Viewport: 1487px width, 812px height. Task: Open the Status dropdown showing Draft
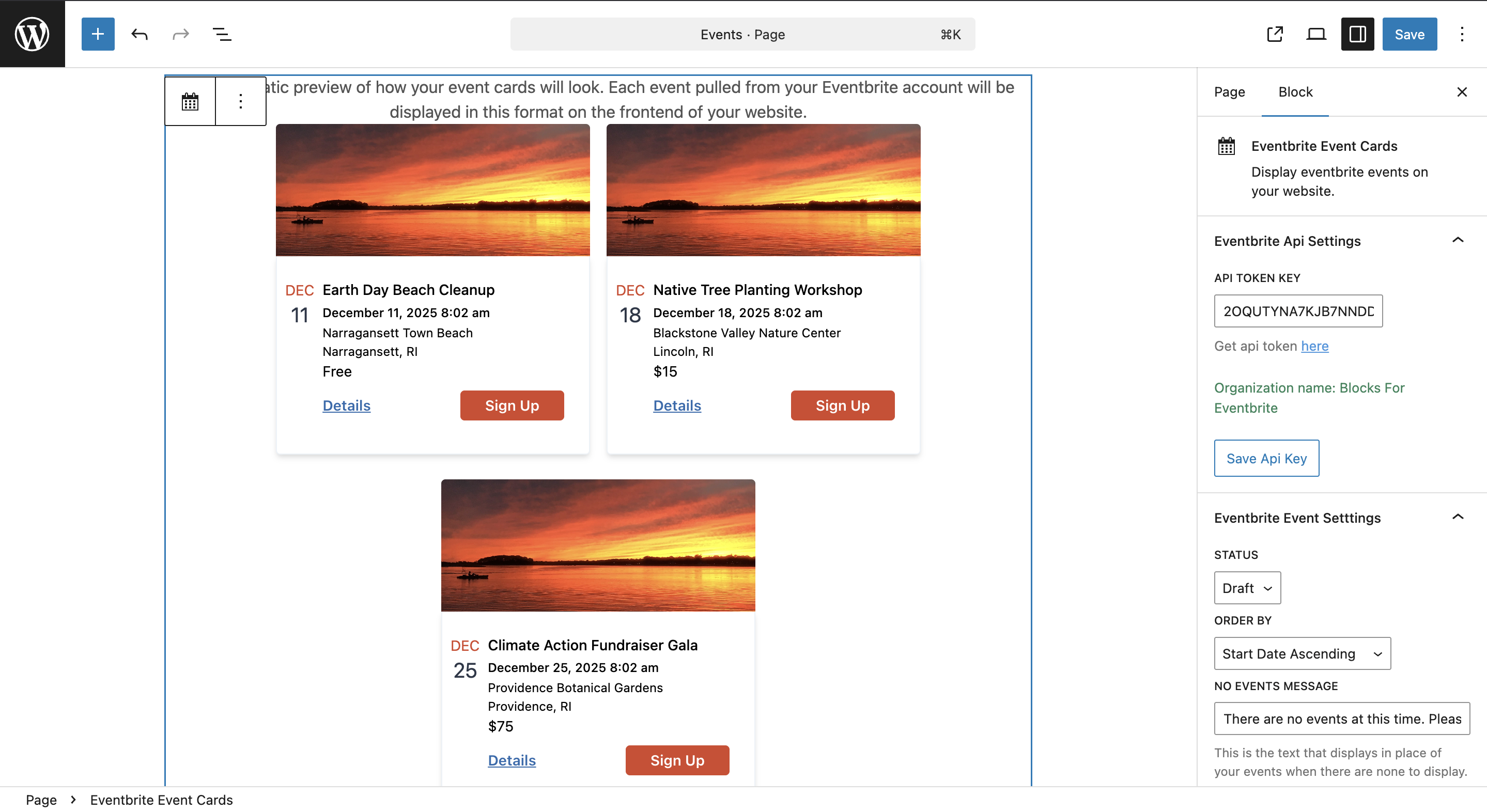click(1247, 588)
